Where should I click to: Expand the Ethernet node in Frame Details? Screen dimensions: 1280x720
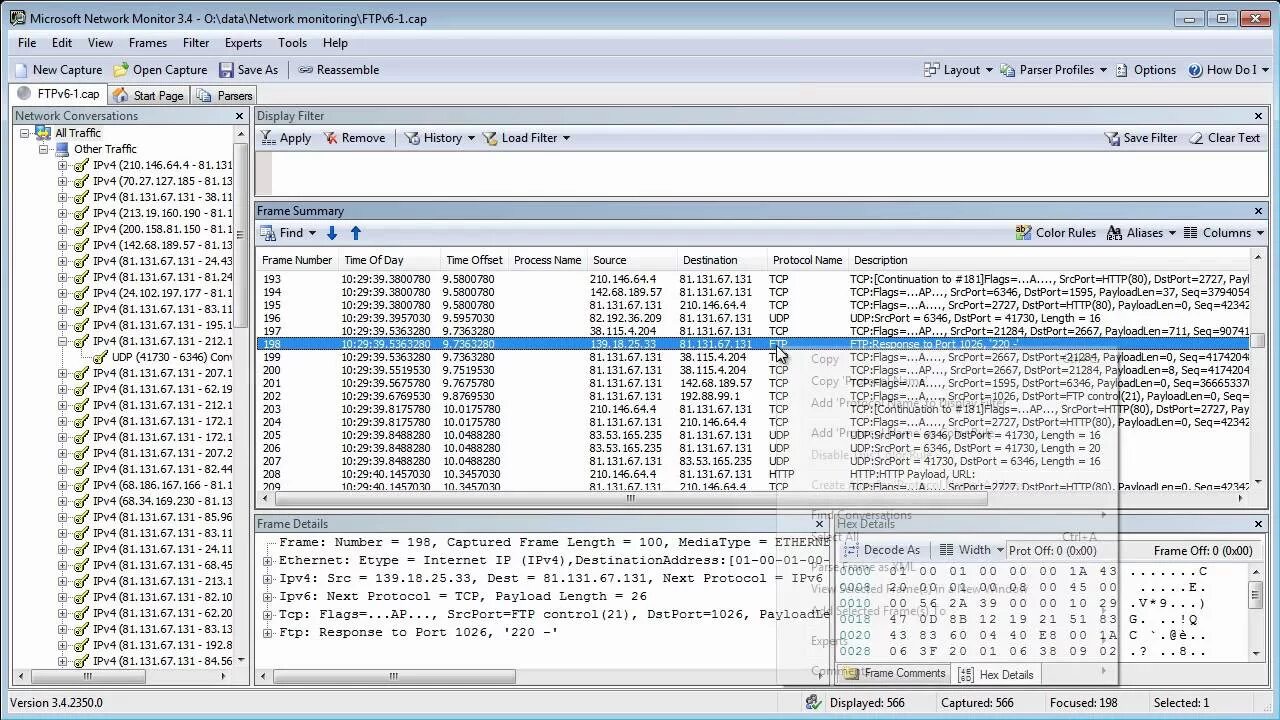tap(268, 561)
